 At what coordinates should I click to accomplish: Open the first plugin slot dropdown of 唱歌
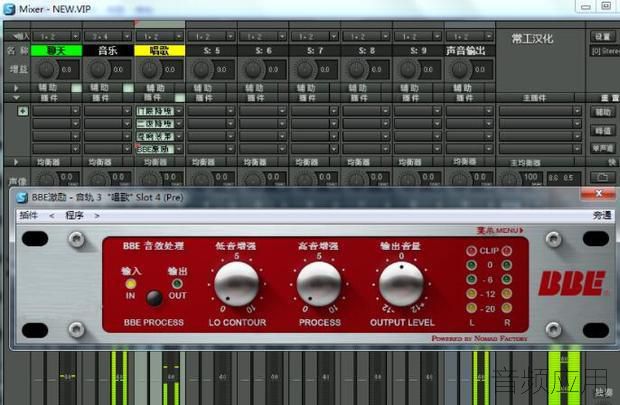(x=179, y=111)
